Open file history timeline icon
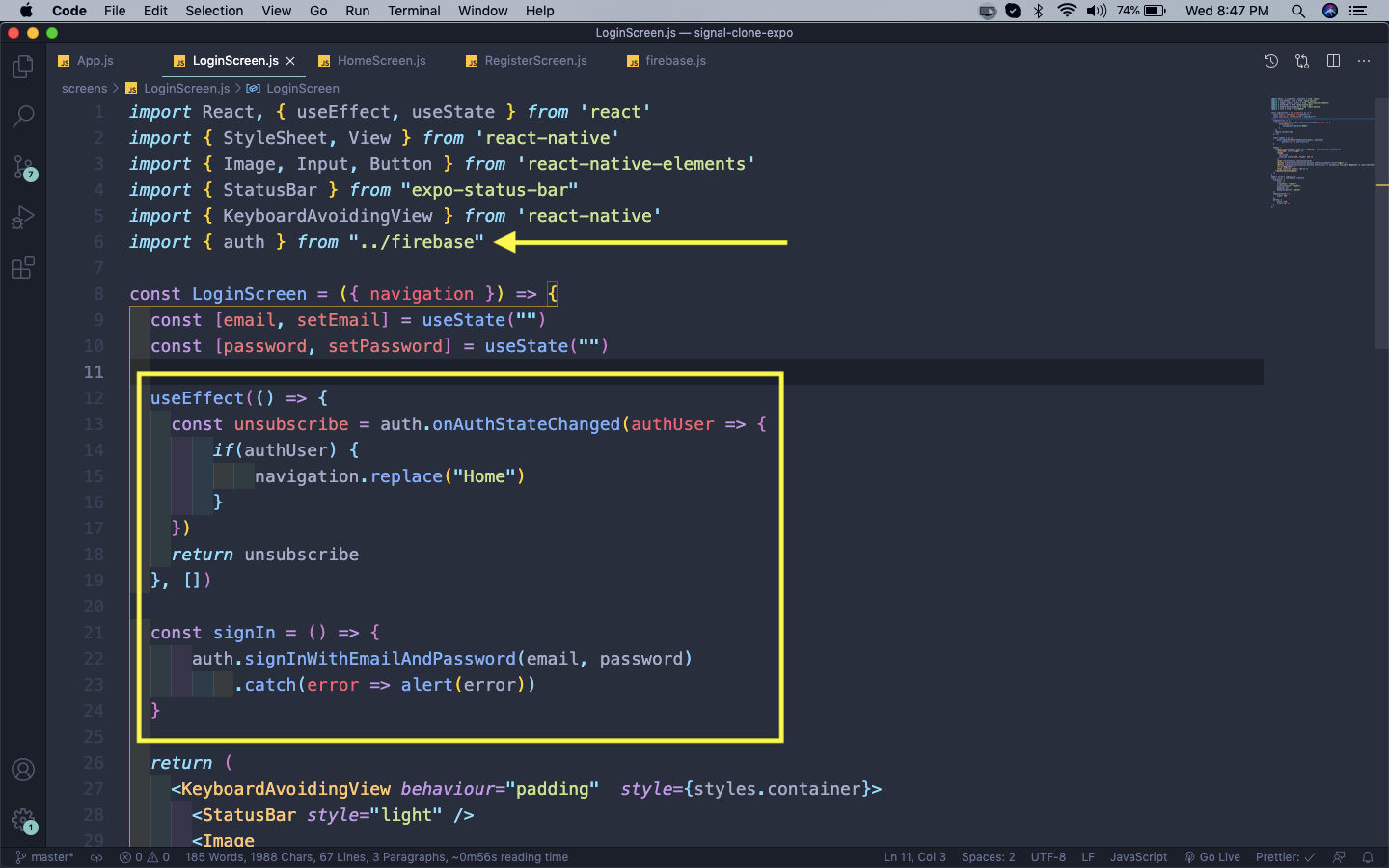 click(x=1271, y=61)
